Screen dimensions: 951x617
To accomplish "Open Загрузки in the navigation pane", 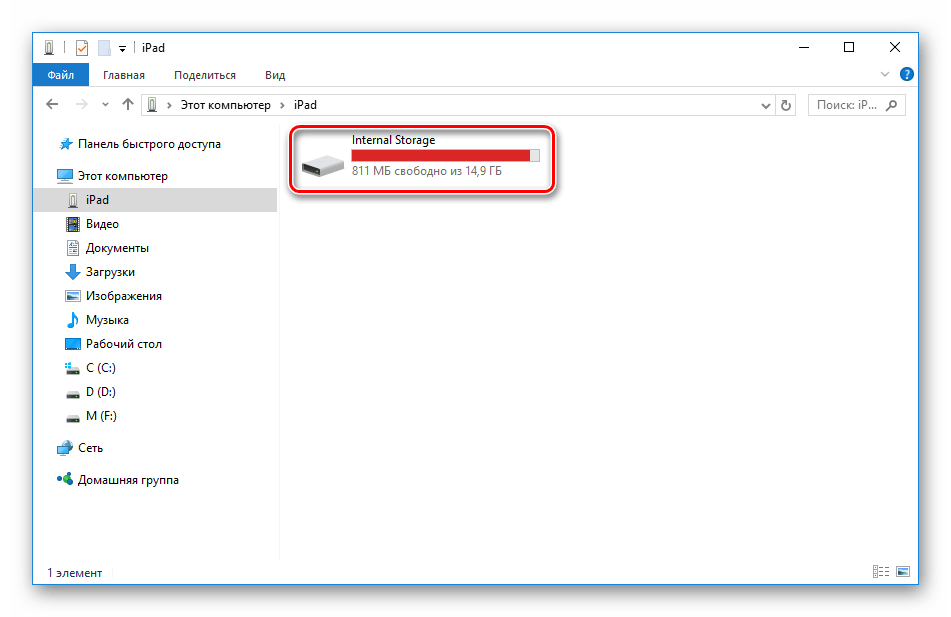I will (x=110, y=272).
